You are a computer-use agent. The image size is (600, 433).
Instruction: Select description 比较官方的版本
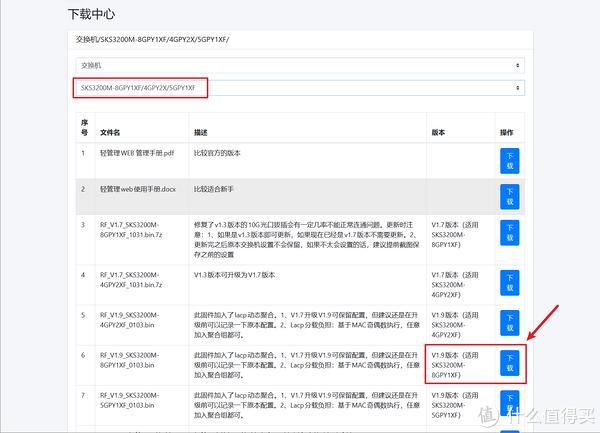pos(217,153)
